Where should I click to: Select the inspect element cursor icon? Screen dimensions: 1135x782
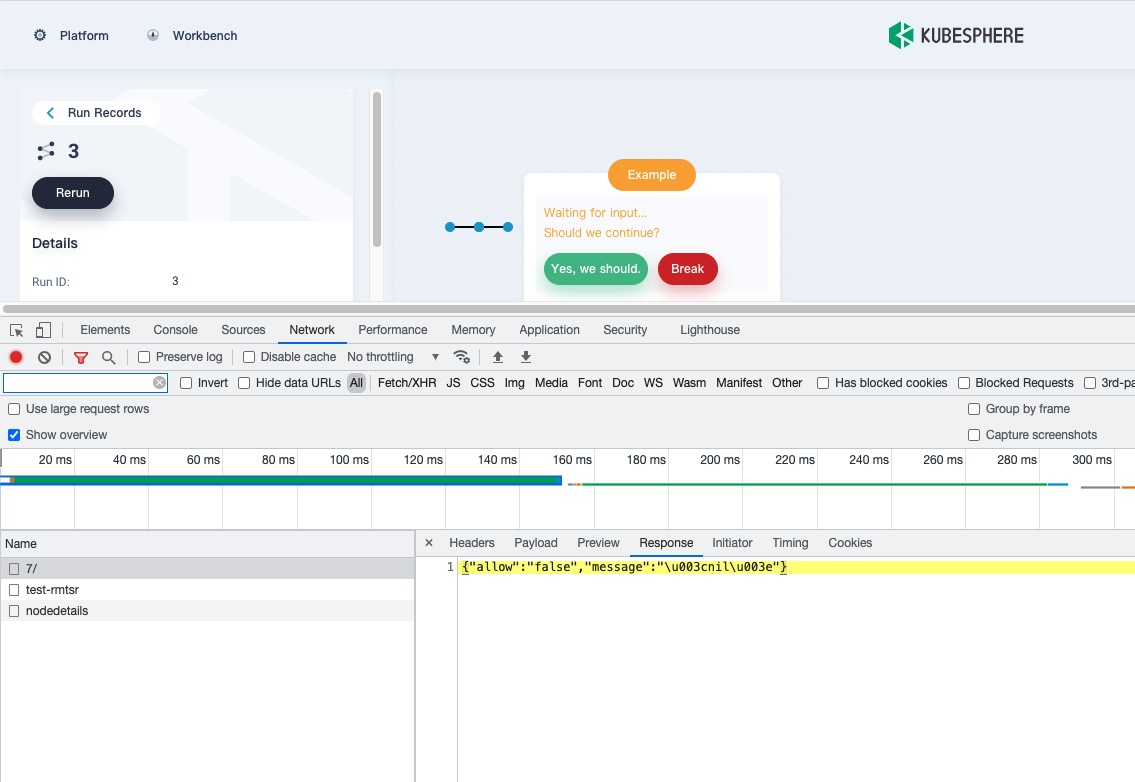click(x=15, y=329)
